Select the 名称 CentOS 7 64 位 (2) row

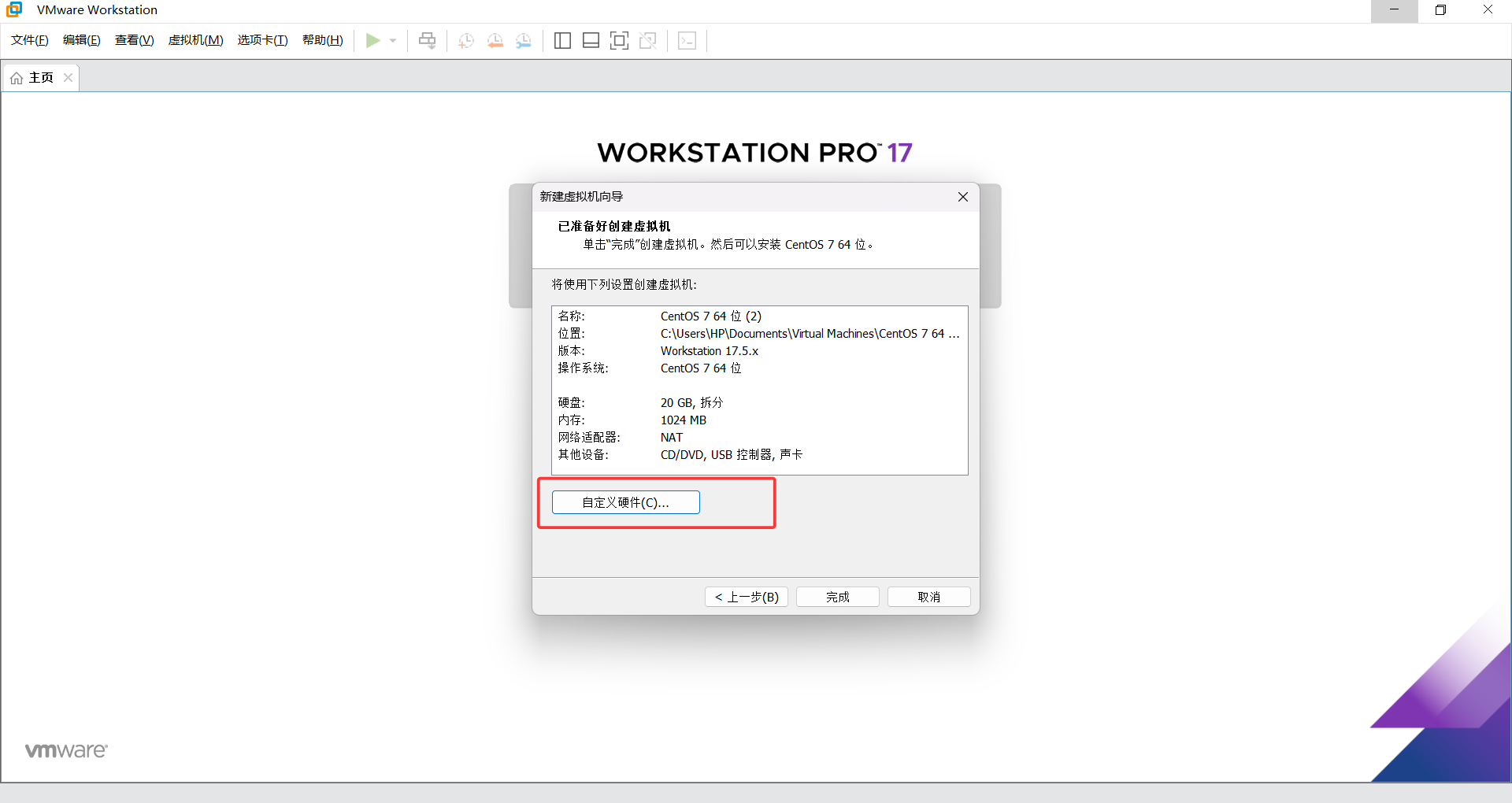(759, 316)
